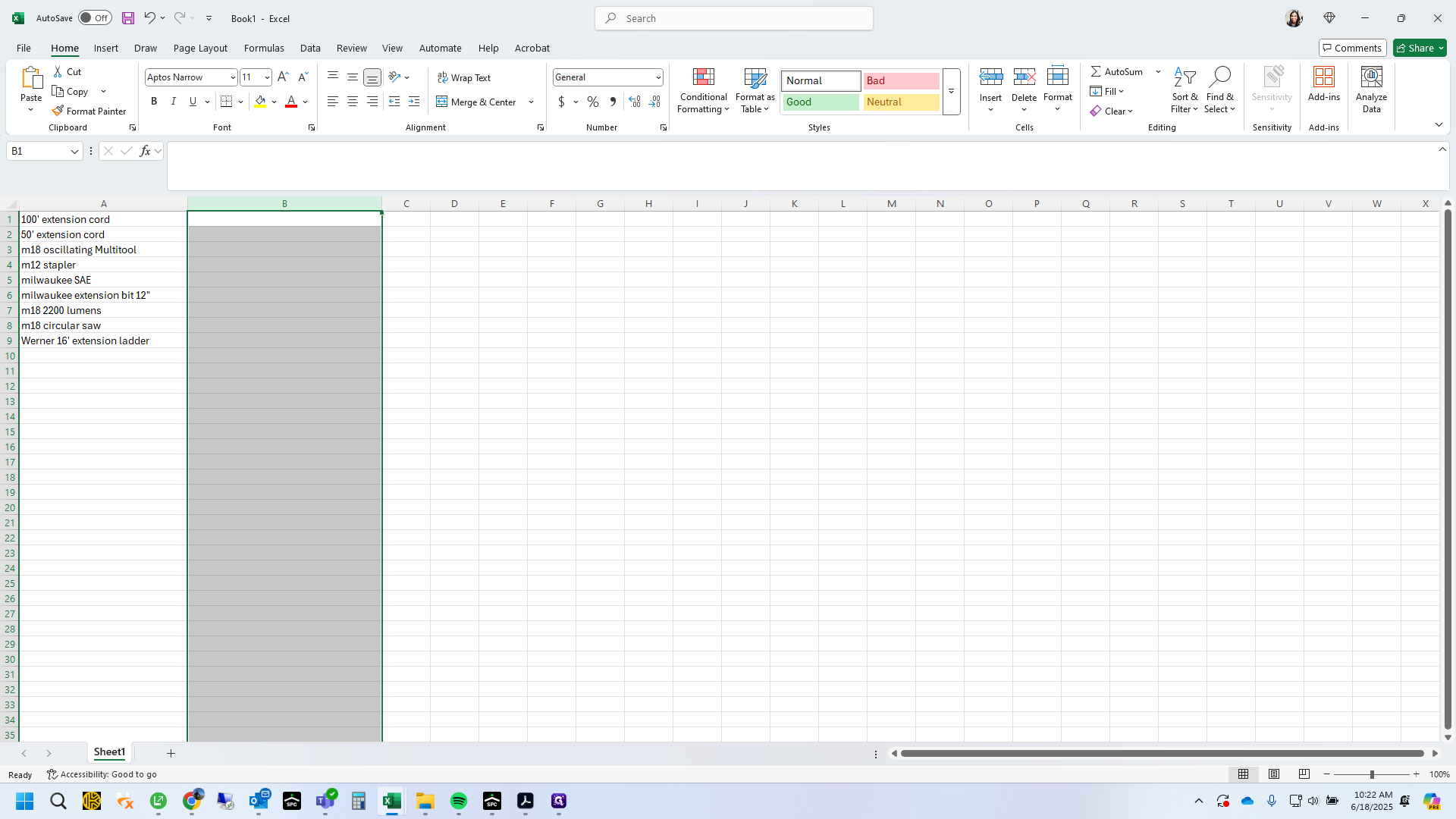Select the Sheet1 worksheet tab

(109, 752)
